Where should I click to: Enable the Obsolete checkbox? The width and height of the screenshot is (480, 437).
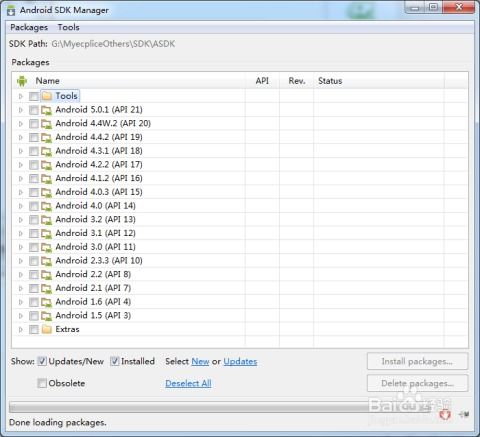click(x=42, y=383)
